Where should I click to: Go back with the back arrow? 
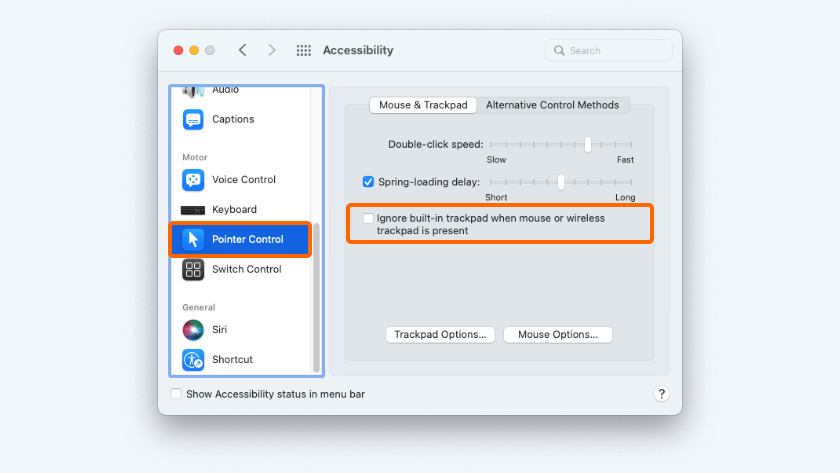pos(242,50)
